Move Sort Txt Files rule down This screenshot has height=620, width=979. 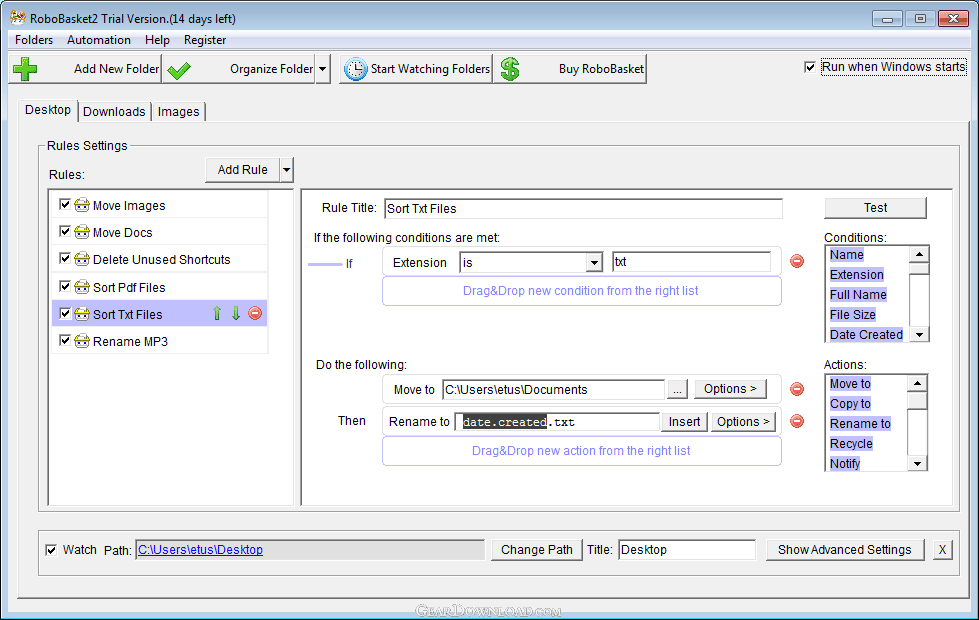click(236, 313)
